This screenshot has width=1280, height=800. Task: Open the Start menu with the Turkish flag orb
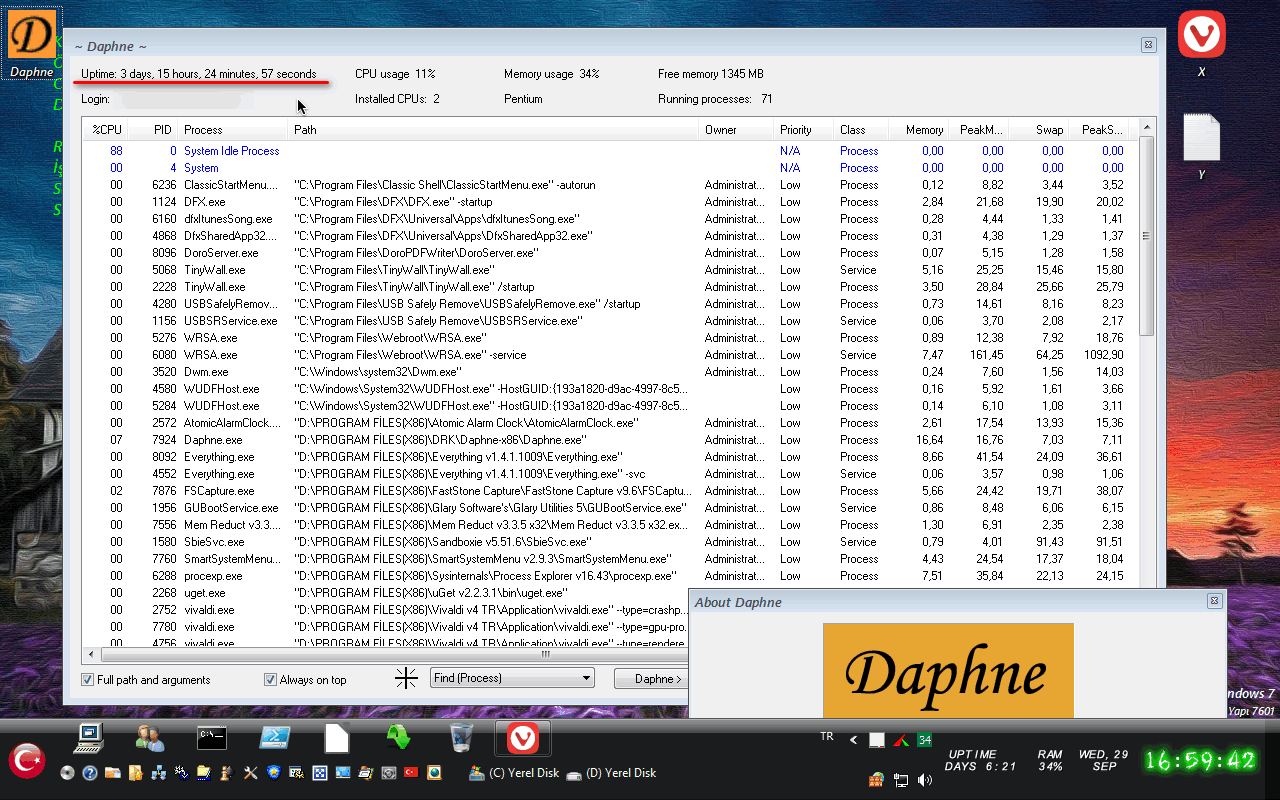pos(27,761)
